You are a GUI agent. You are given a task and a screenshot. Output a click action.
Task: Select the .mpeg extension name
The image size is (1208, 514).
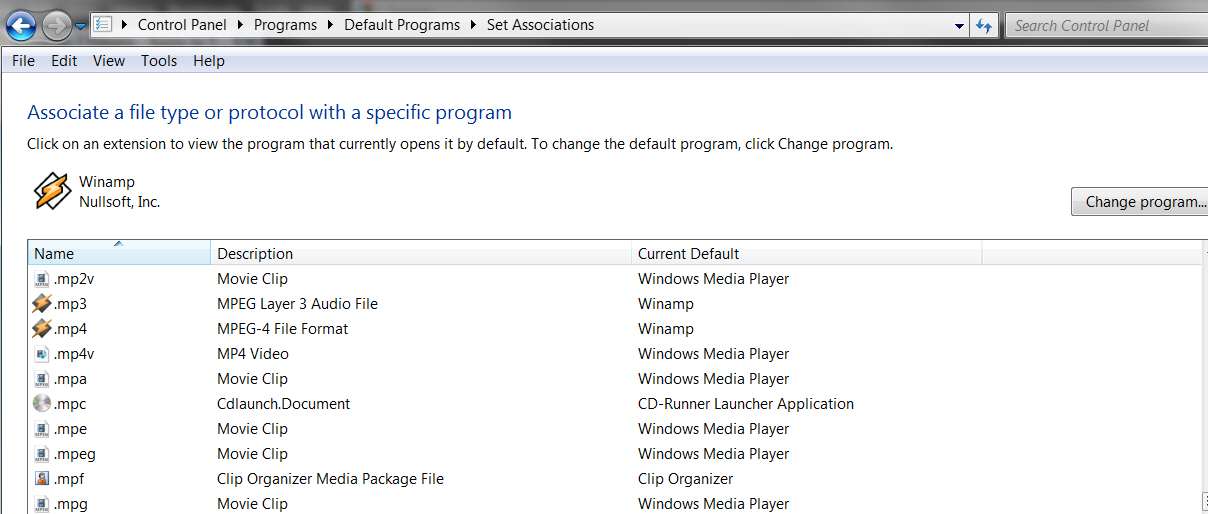tap(75, 454)
